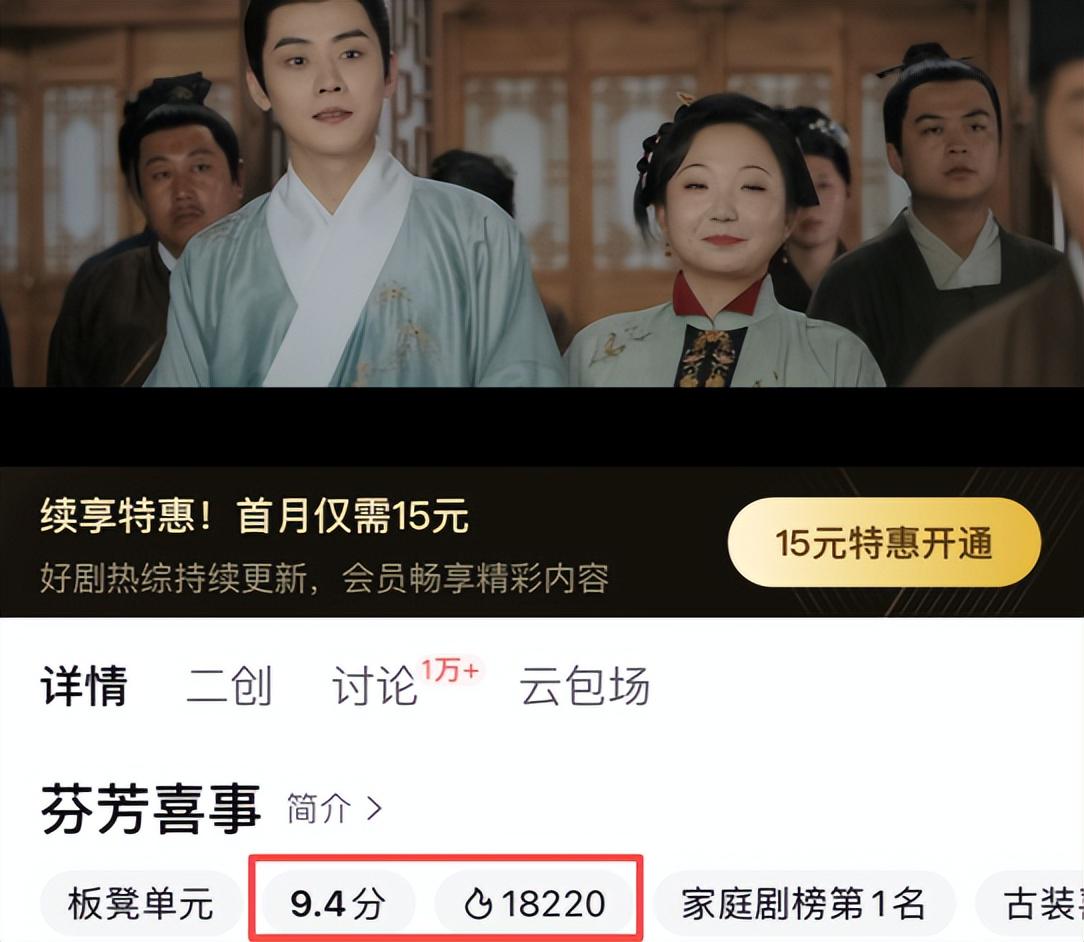Click the 续享特惠!首月仅需15元 promo headline
This screenshot has height=942, width=1084.
tap(254, 516)
